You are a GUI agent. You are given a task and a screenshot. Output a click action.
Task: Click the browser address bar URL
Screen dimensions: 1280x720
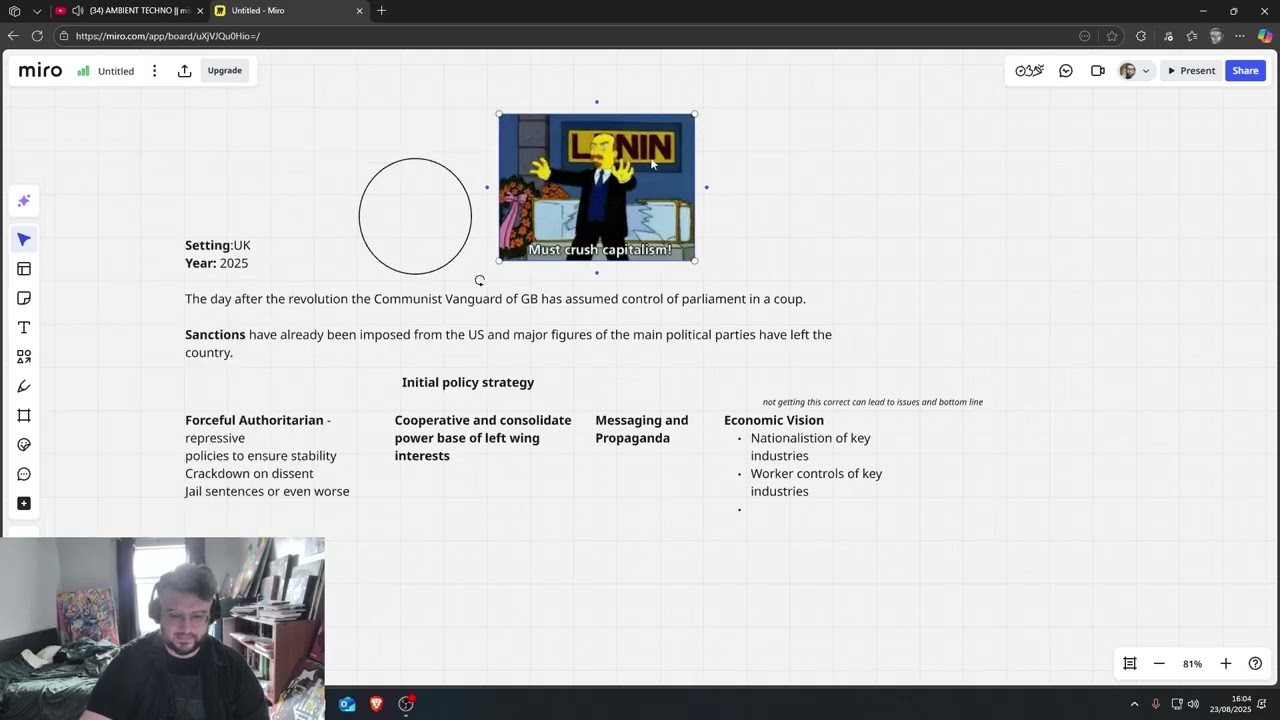168,36
